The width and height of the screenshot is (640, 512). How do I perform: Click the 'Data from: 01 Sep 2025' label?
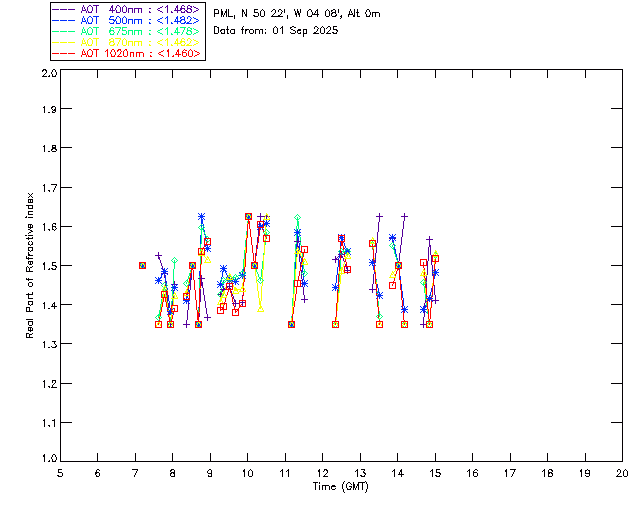pos(276,30)
